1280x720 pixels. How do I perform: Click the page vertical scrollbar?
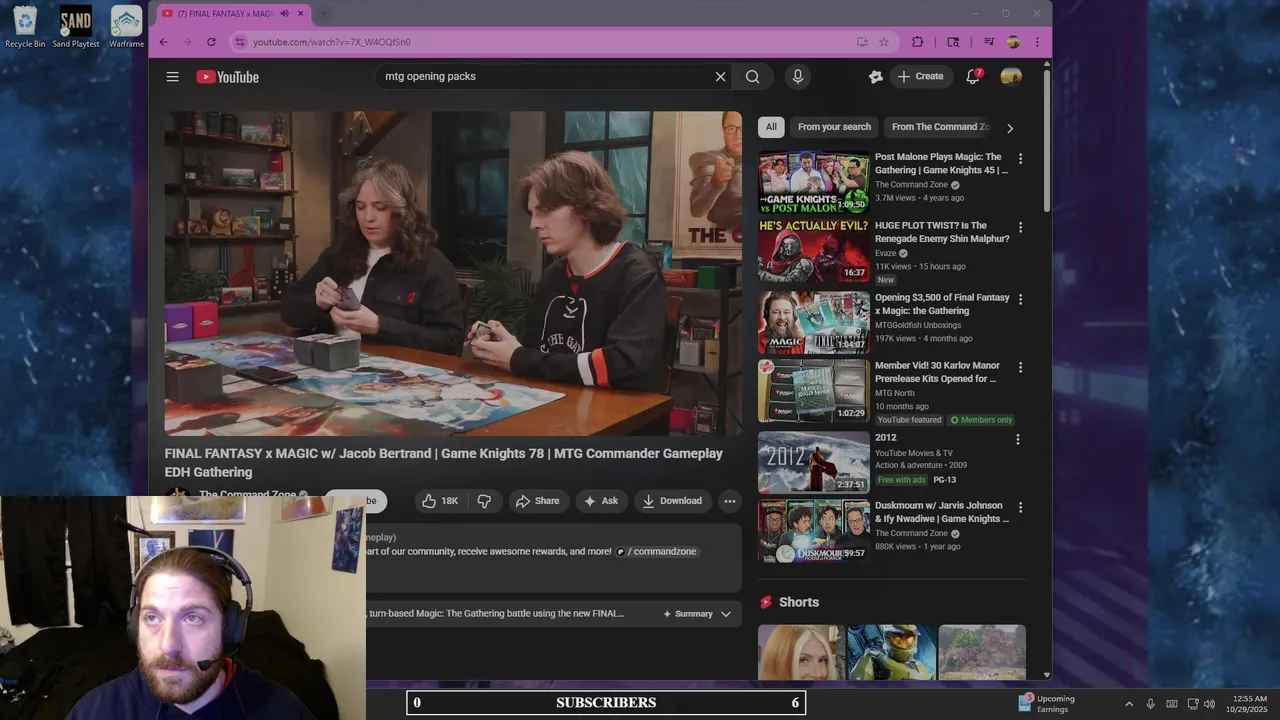[x=1047, y=140]
